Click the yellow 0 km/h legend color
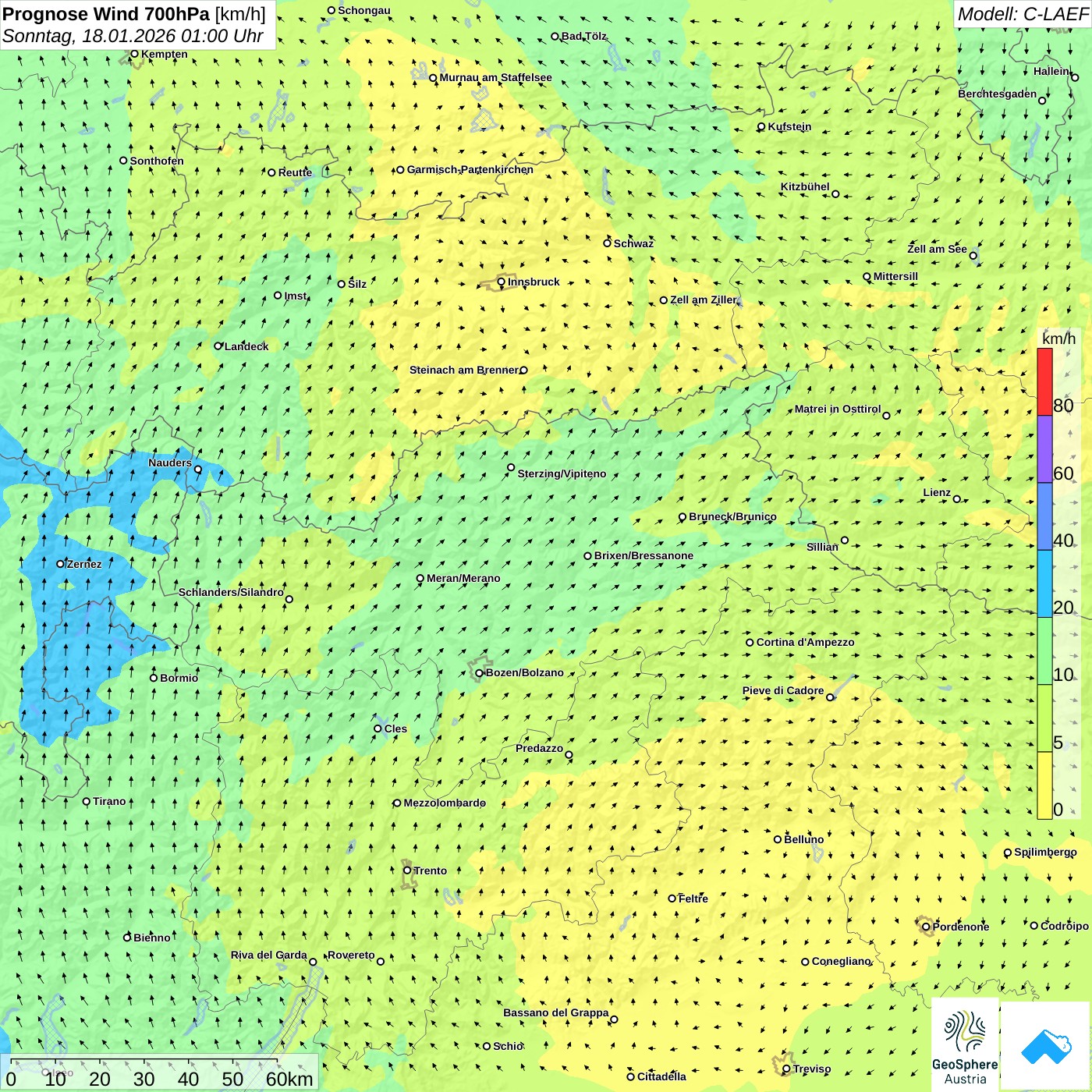 click(1044, 785)
